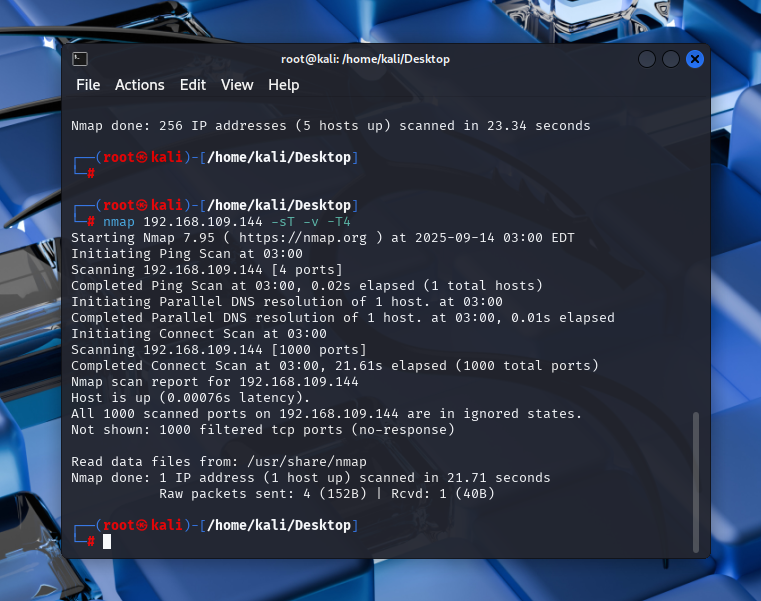Image resolution: width=761 pixels, height=601 pixels.
Task: Close the terminal with the blue X button
Action: click(x=695, y=59)
